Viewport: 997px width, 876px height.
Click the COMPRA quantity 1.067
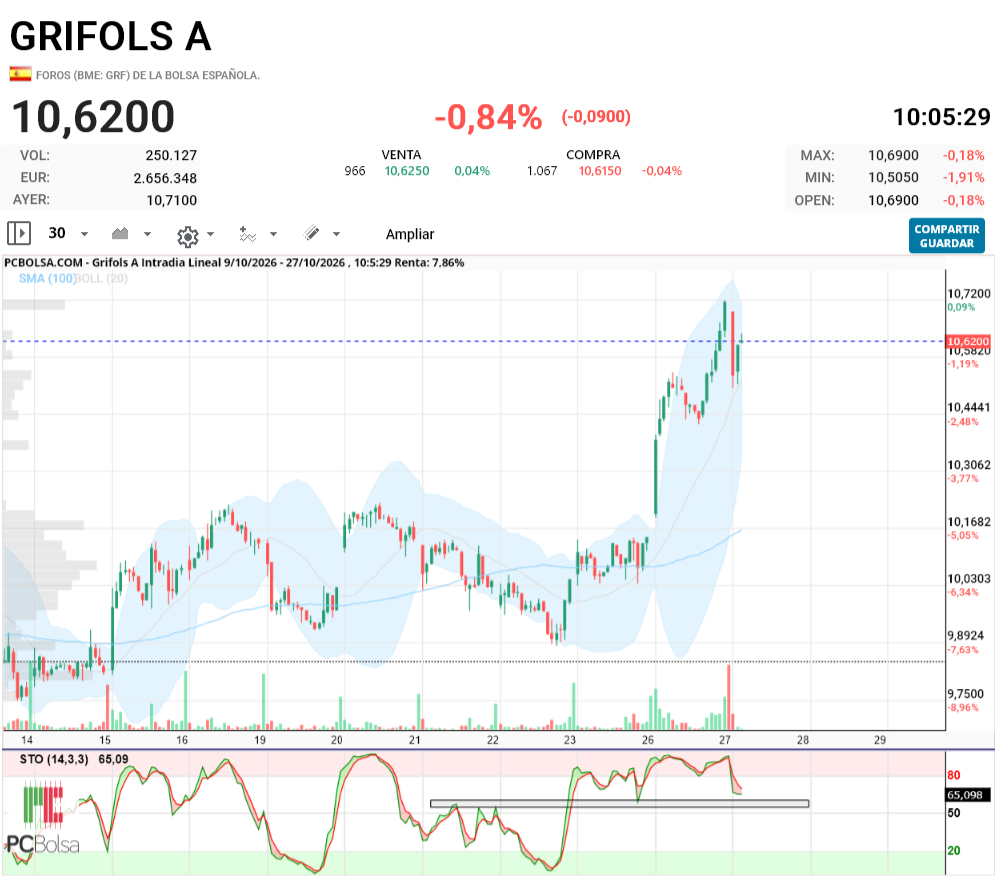click(x=542, y=171)
